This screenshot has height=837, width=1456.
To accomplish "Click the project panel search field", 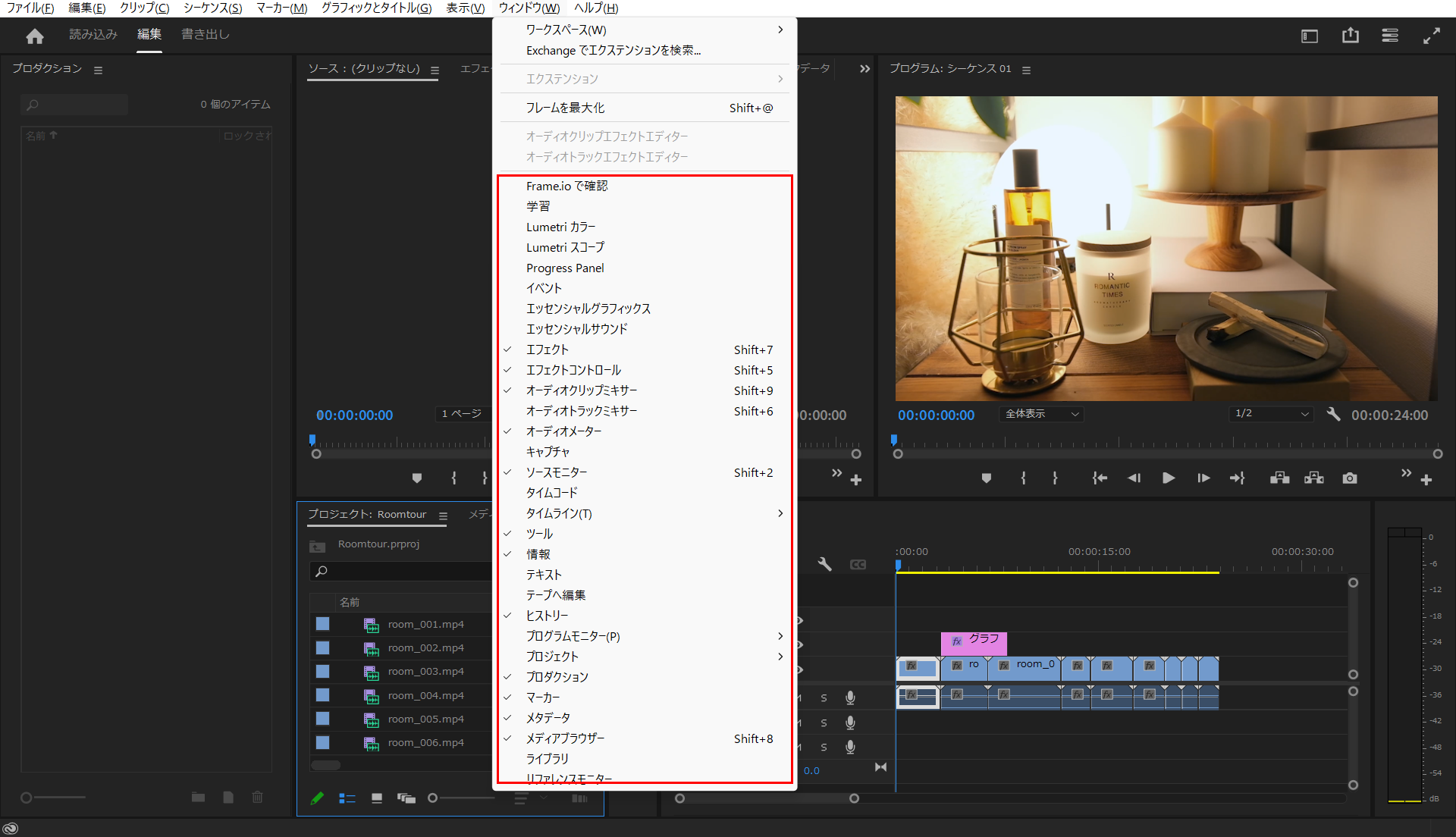I will [x=400, y=571].
